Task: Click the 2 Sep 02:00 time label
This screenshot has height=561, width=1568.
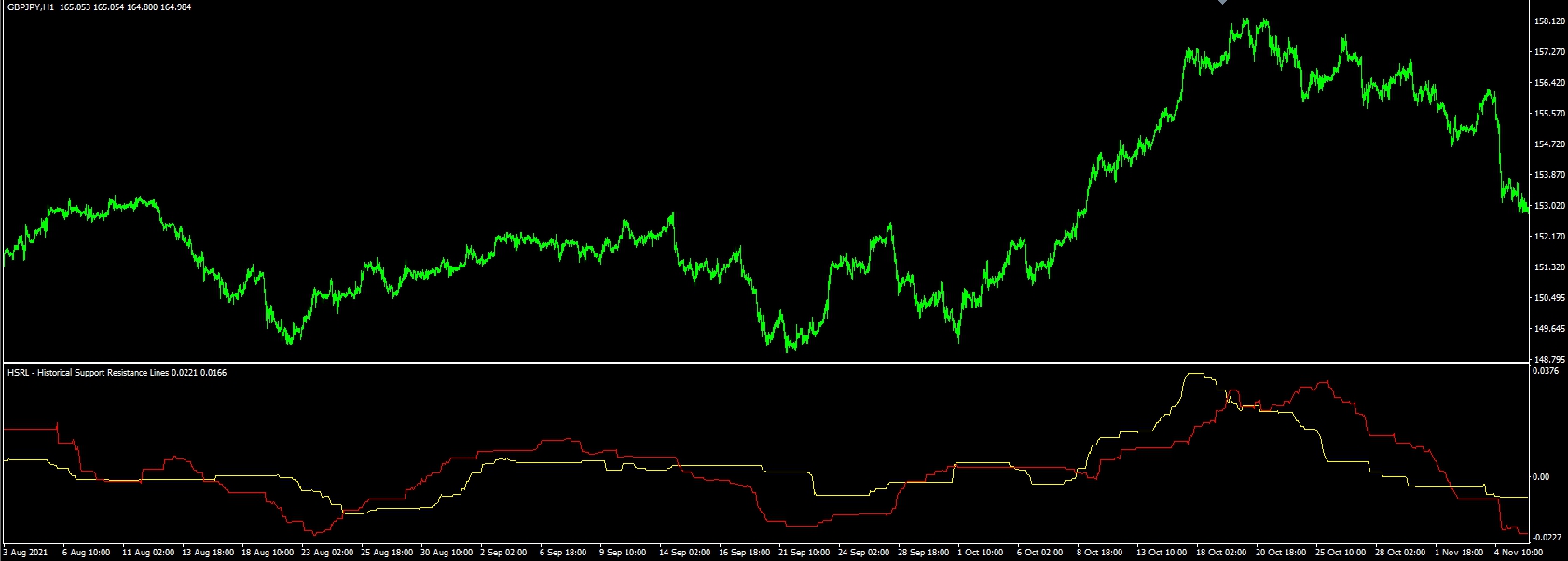Action: (503, 553)
